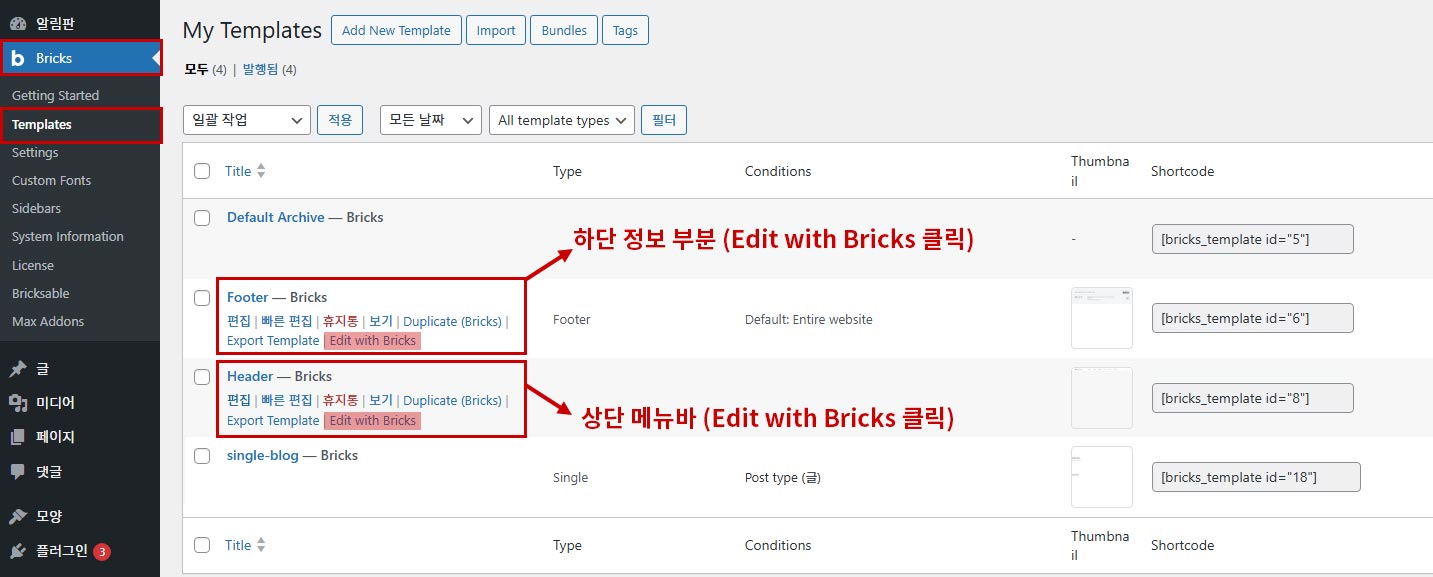Click the Bricks logo icon in sidebar
This screenshot has height=577, width=1433.
18,58
